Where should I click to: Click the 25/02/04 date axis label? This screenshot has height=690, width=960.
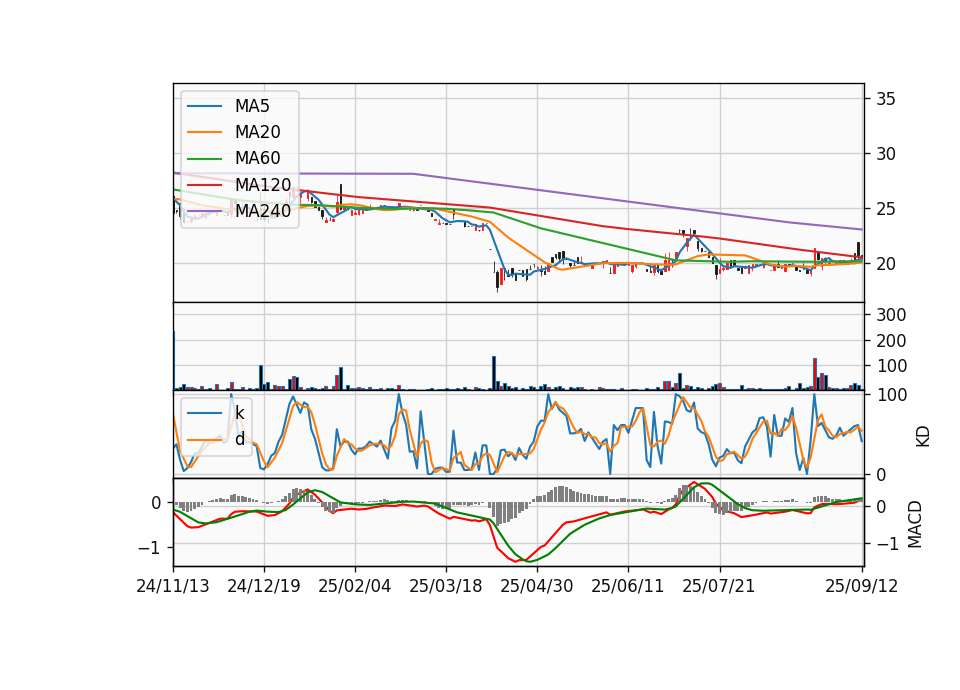coord(354,586)
